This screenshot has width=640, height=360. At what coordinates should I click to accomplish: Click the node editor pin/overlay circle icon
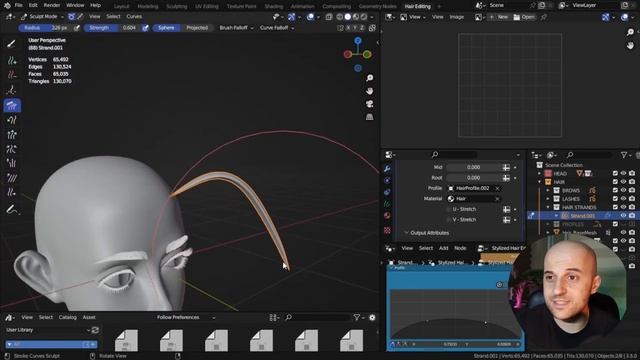[x=500, y=284]
